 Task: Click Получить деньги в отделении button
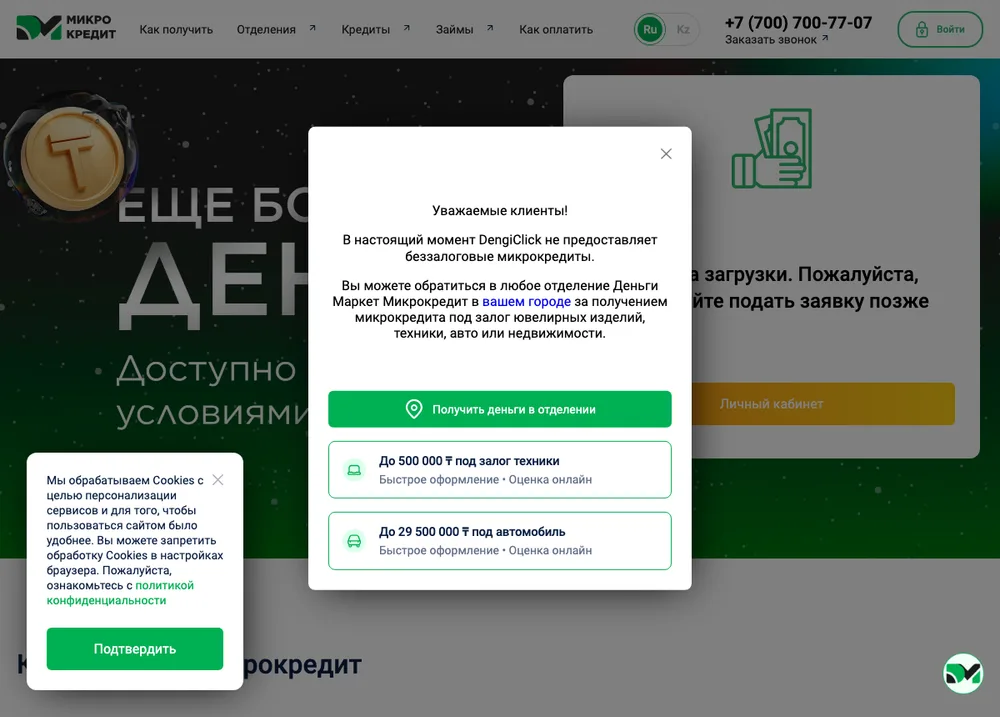coord(500,409)
